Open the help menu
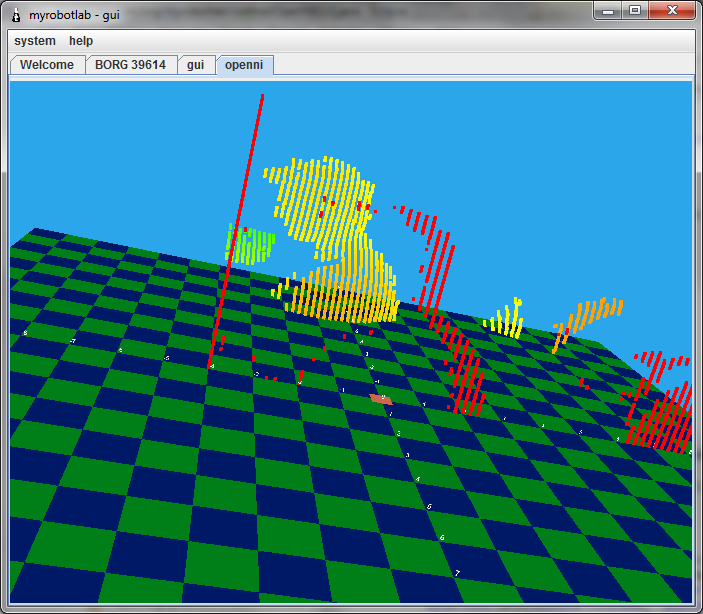Screen dimensions: 703x614 click(x=81, y=41)
